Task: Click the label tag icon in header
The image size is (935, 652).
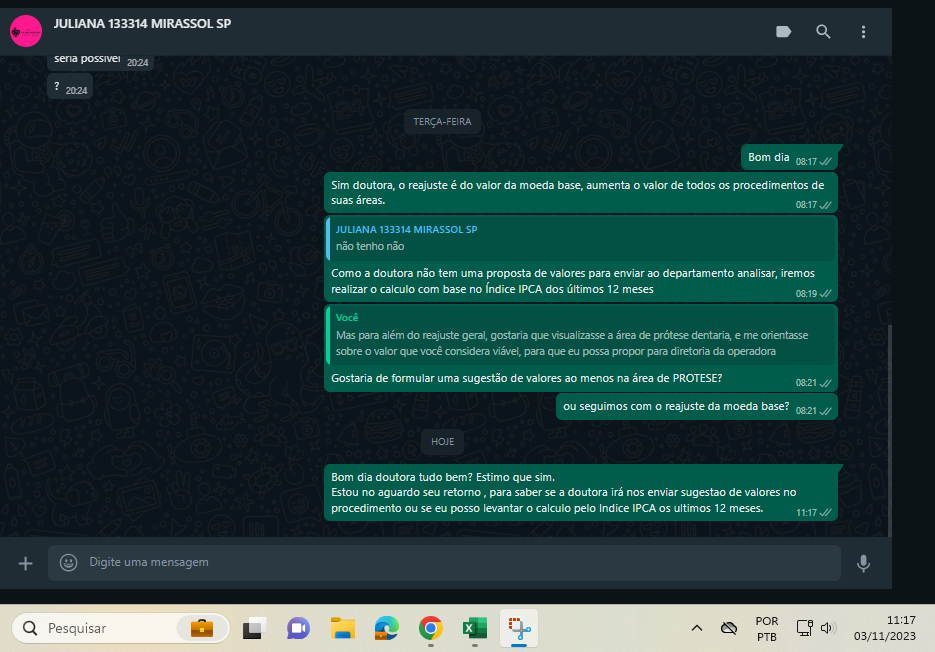Action: (784, 32)
